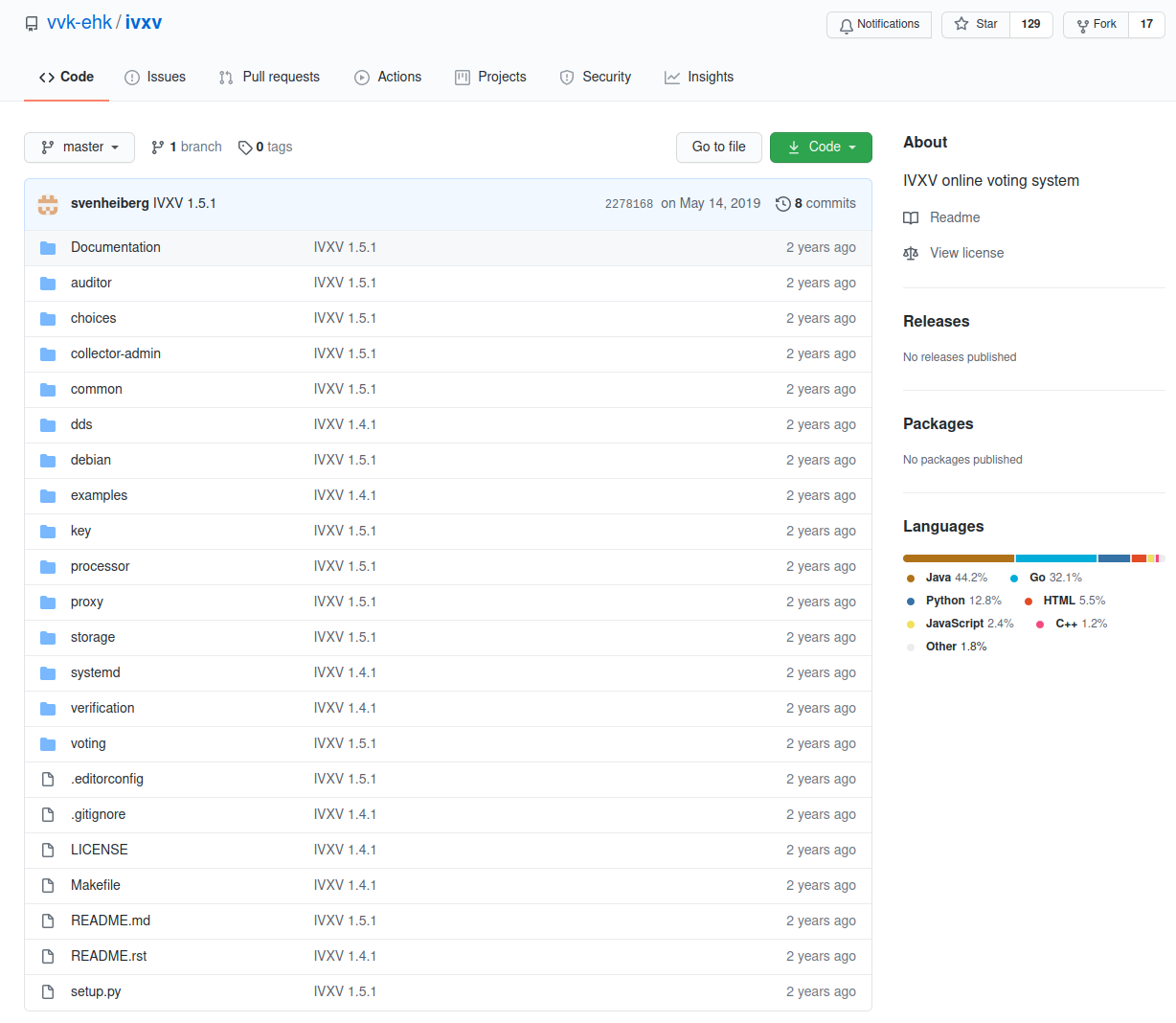Open the Security tab
Viewport: 1176px width, 1023px height.
[595, 78]
